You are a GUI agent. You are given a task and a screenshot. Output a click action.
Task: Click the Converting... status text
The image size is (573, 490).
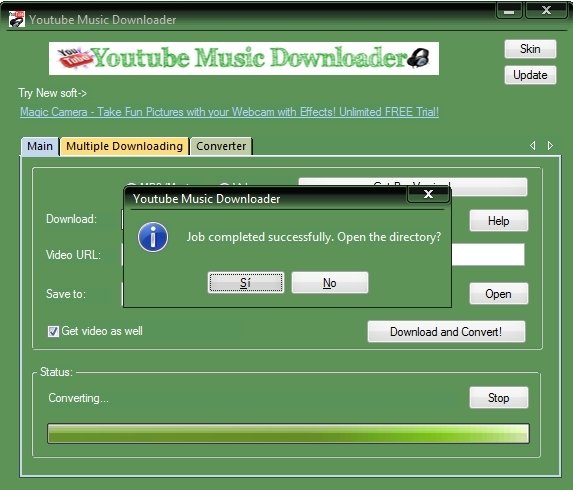(x=78, y=398)
